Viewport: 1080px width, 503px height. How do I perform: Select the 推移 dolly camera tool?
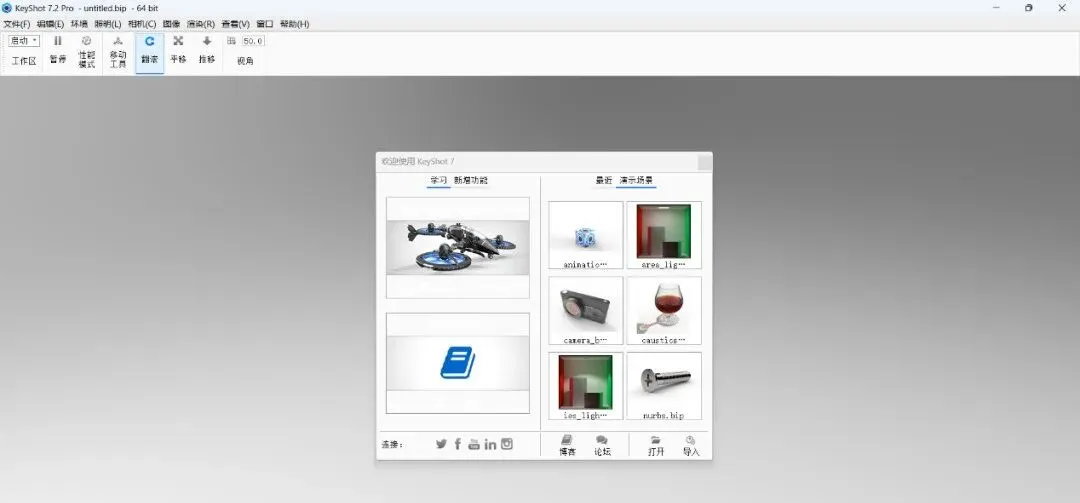[207, 51]
